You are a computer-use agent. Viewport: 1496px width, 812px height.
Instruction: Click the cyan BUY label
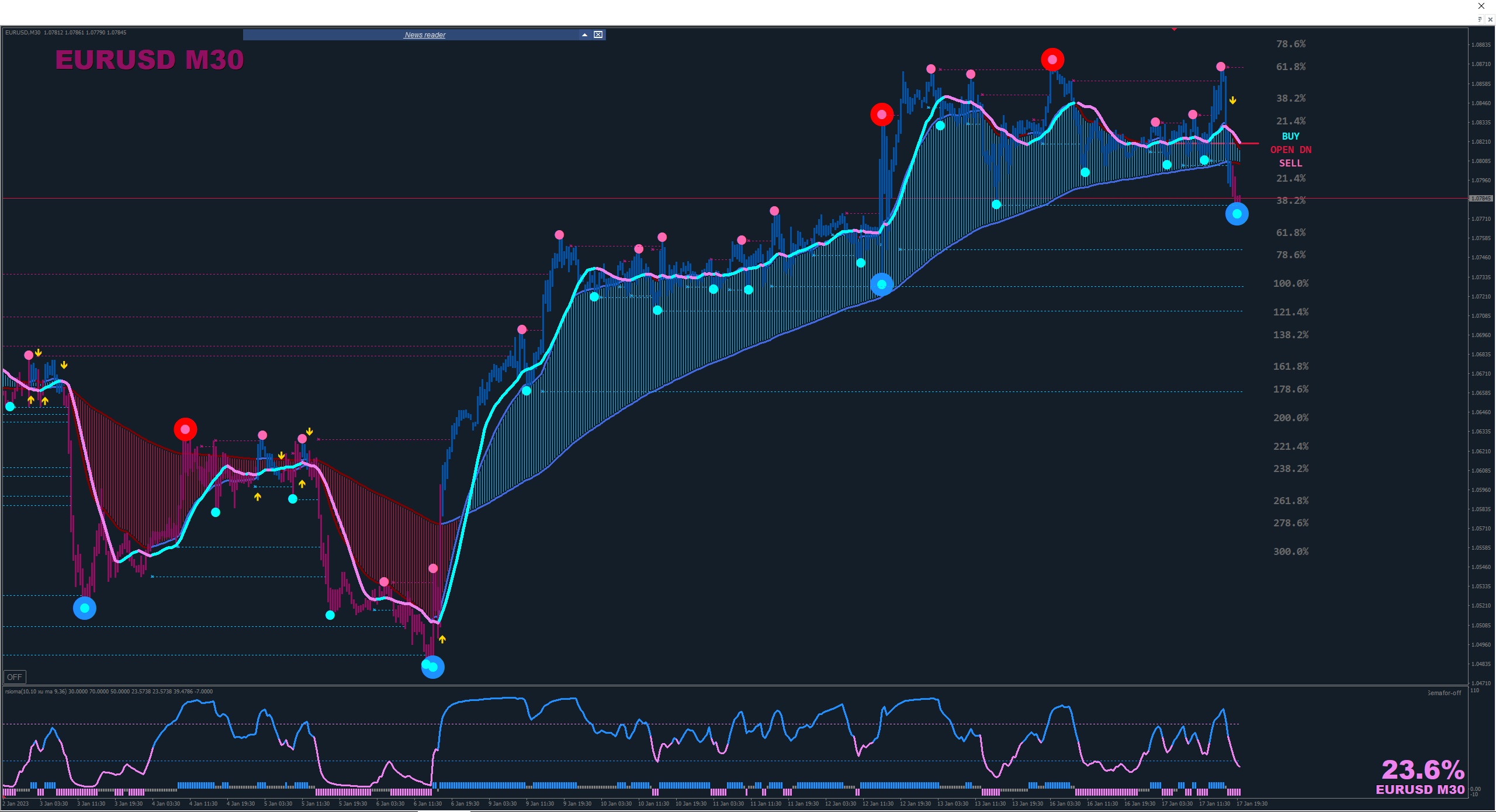1290,136
